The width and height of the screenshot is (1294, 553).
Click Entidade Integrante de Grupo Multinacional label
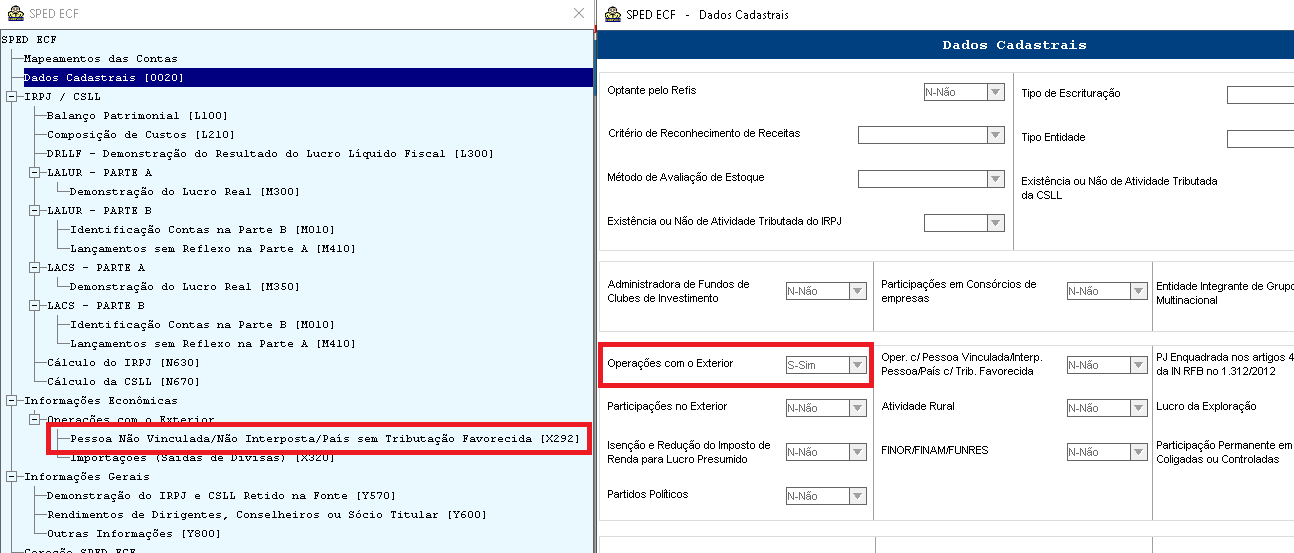pyautogui.click(x=1224, y=292)
